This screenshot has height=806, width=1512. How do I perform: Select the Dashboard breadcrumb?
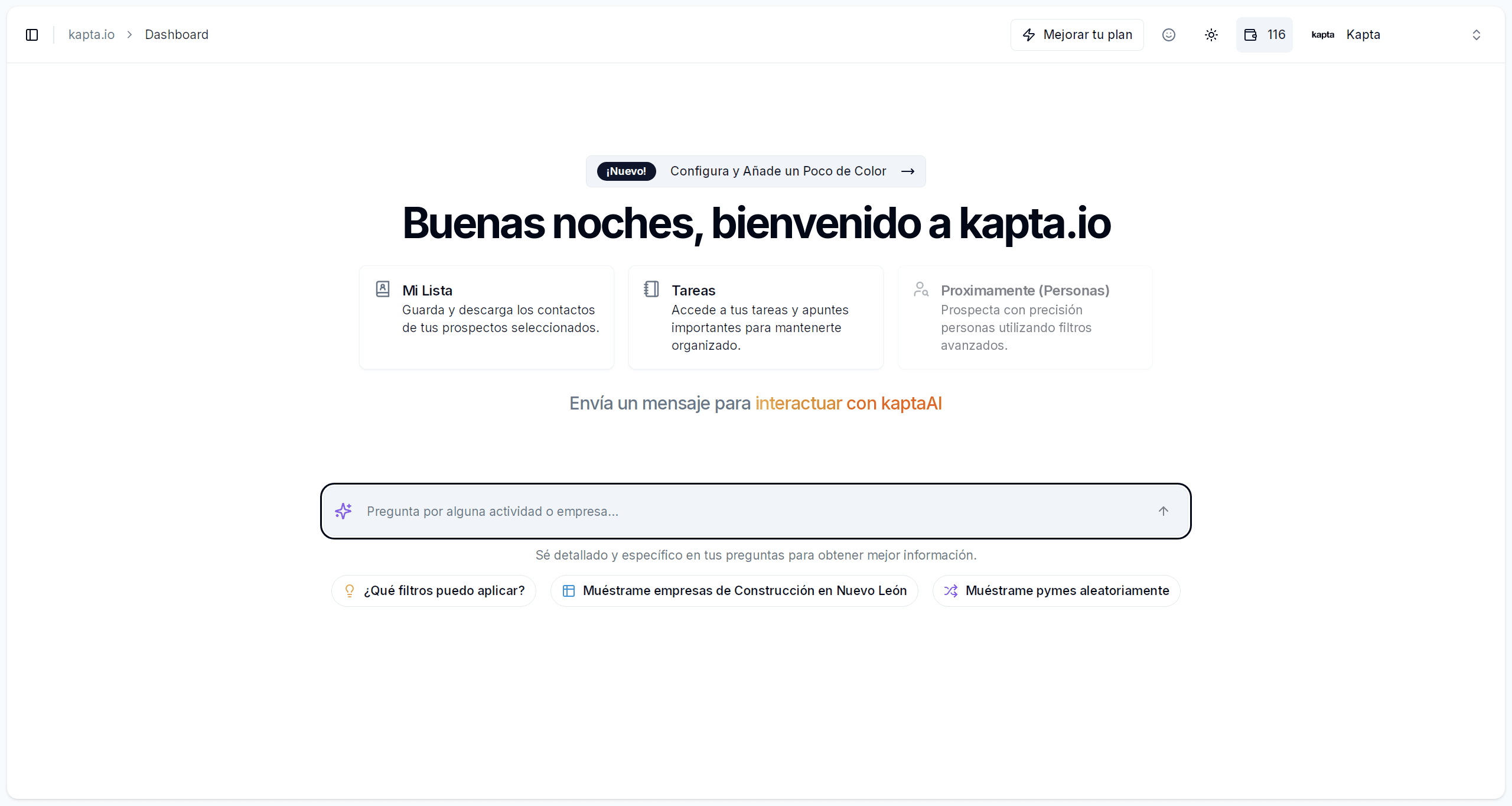click(177, 35)
